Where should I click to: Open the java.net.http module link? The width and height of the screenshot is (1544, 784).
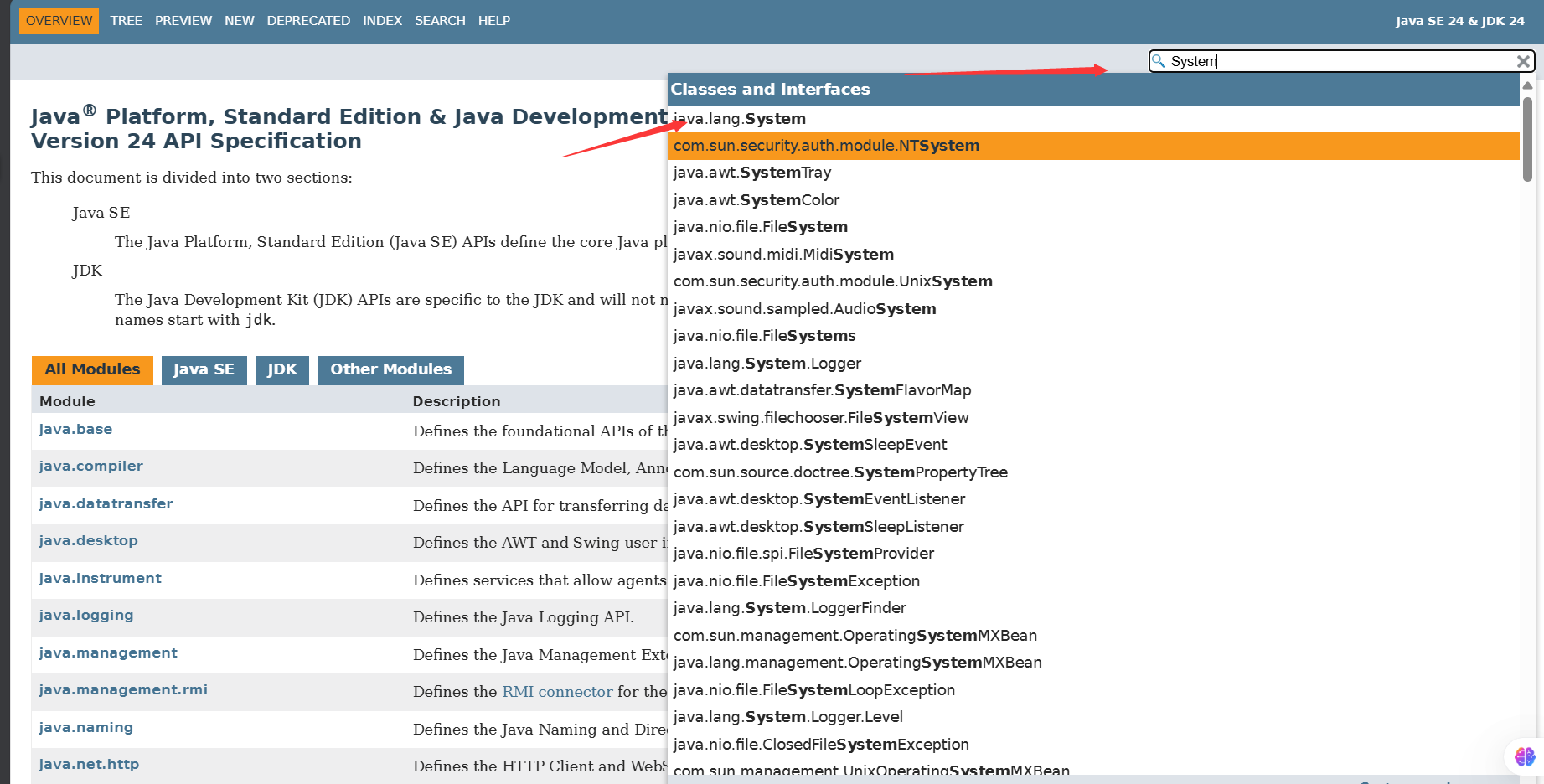coord(89,765)
